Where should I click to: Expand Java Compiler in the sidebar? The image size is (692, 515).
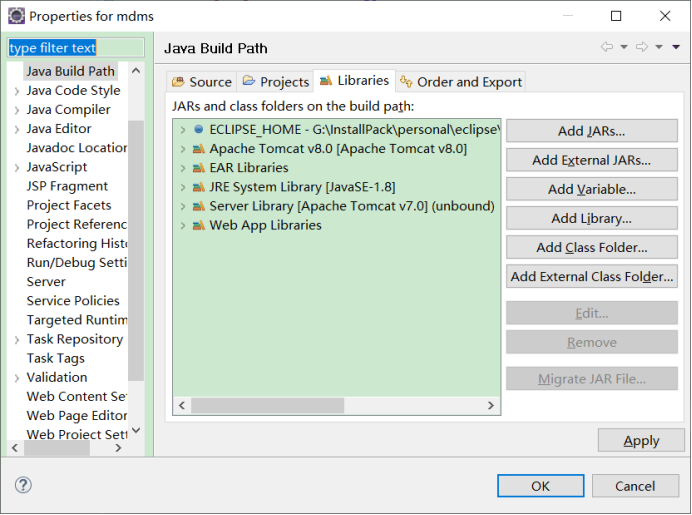[x=17, y=110]
